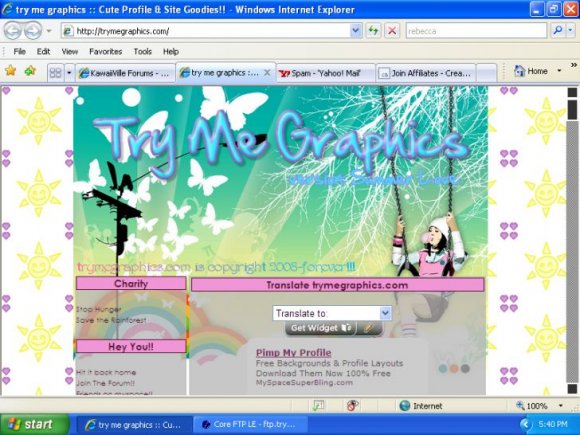Screen dimensions: 580x435
Task: Open the search provider options dropdown
Action: tap(571, 31)
